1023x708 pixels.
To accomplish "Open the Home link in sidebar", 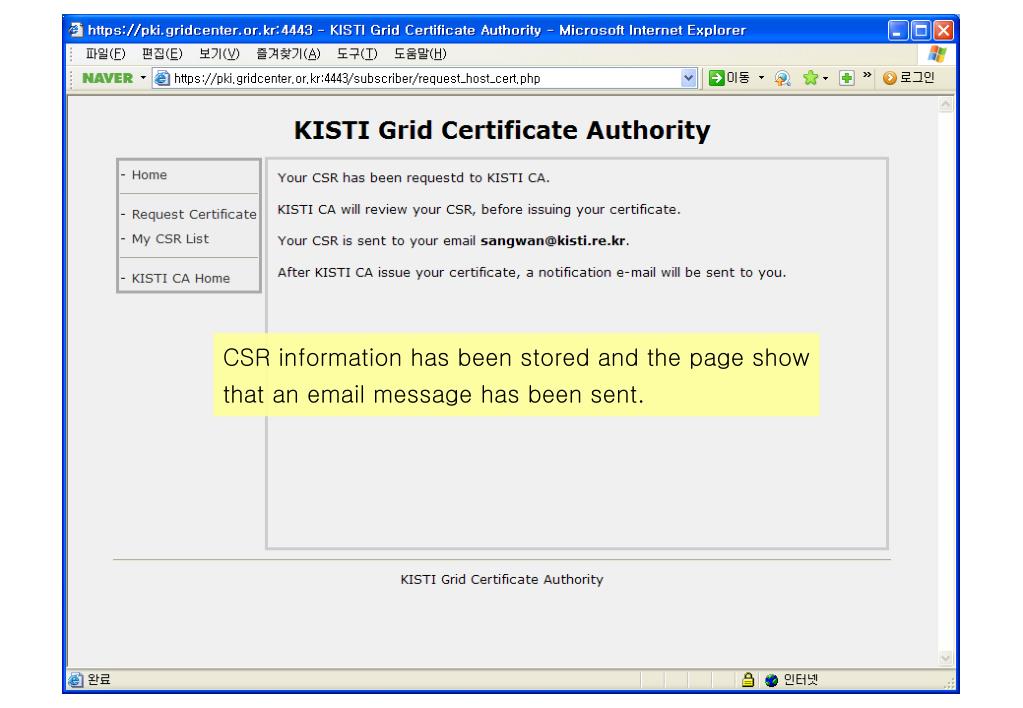I will (149, 175).
